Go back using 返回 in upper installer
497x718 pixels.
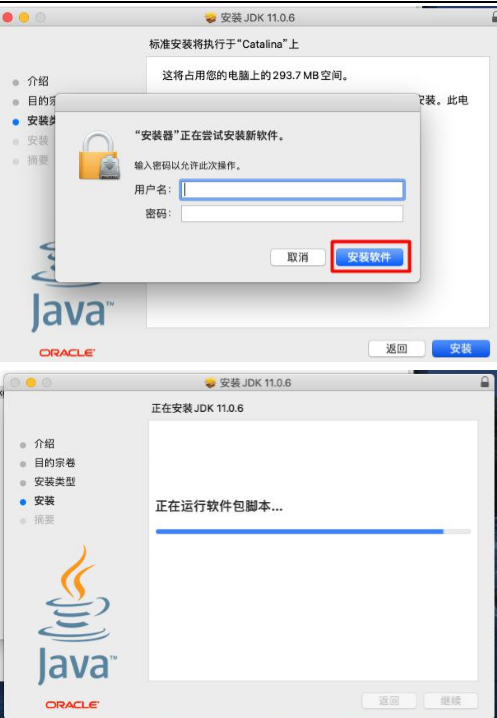[397, 348]
